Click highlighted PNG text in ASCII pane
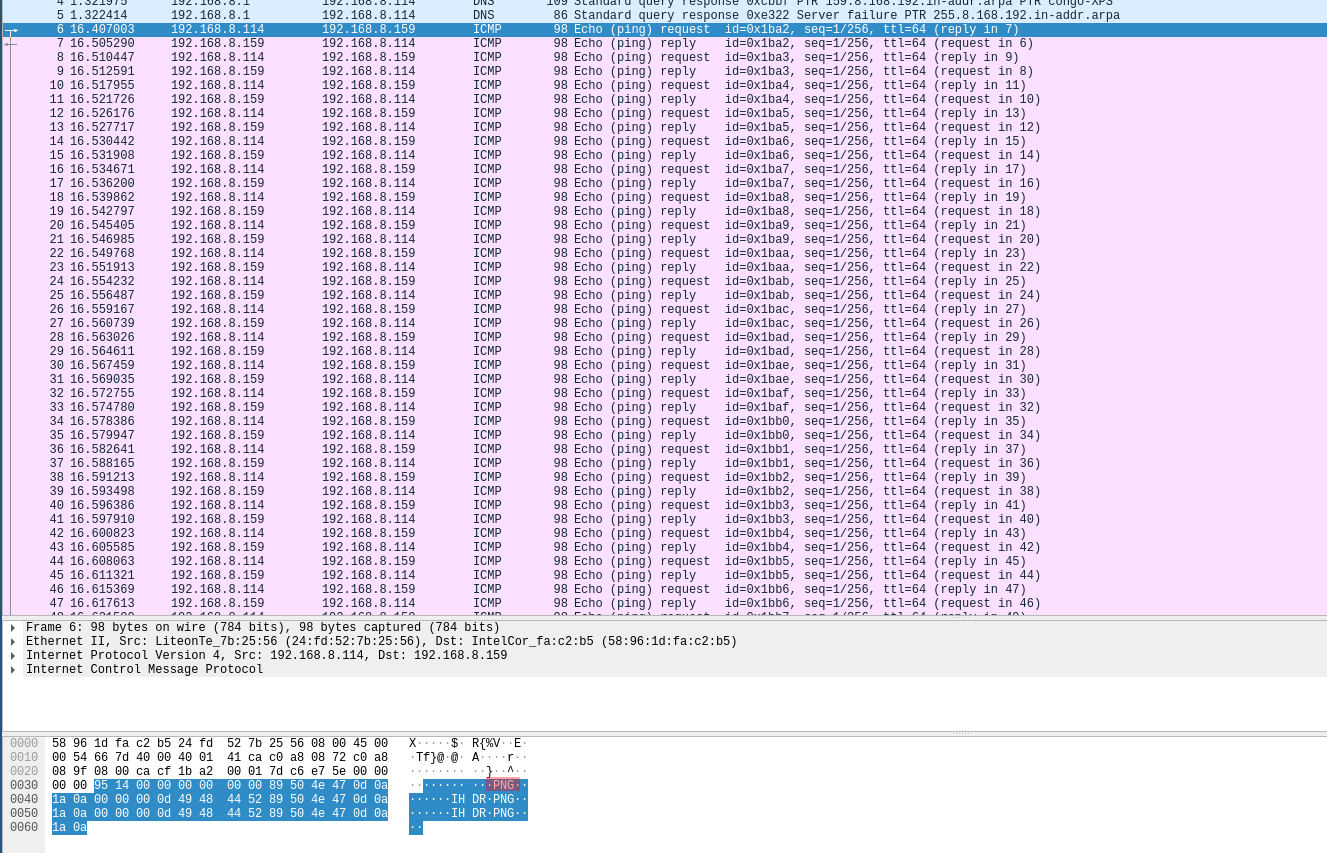 click(503, 786)
